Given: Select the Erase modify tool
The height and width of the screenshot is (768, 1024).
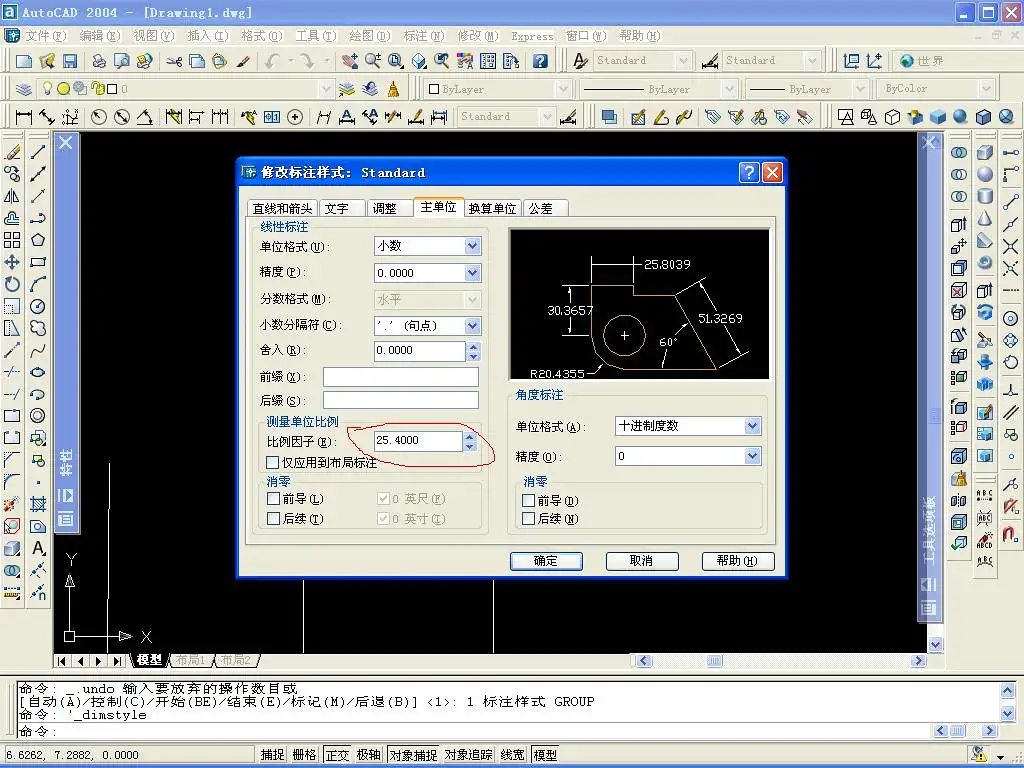Looking at the screenshot, I should click(12, 152).
